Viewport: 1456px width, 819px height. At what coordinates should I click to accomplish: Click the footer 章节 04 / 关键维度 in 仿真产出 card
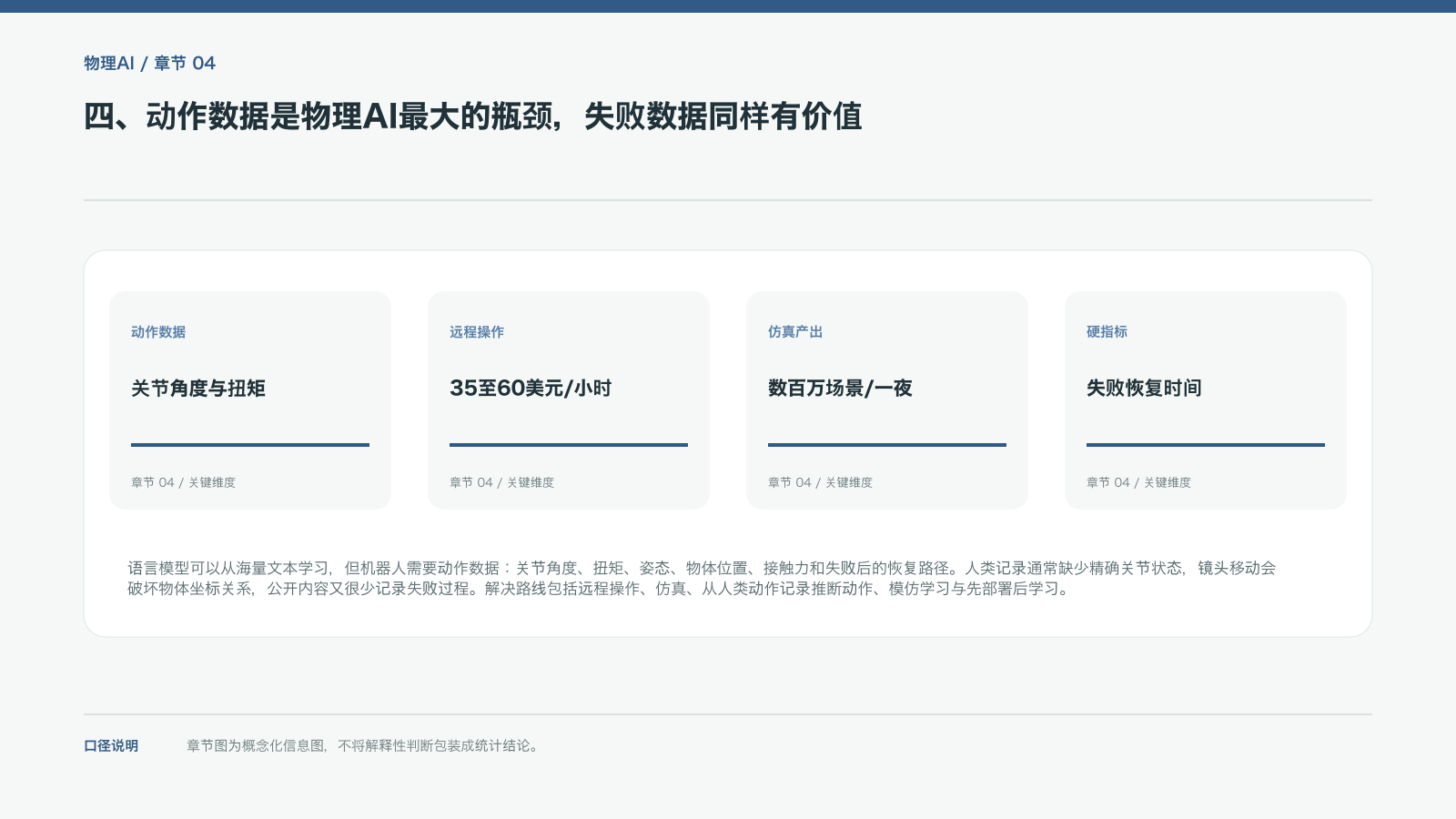tap(820, 482)
